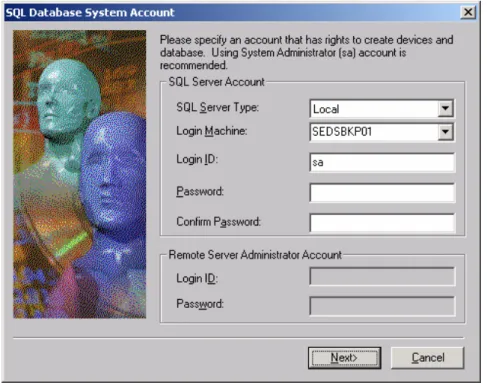487x383 pixels.
Task: Click the SQL Server Type label
Action: coord(217,108)
